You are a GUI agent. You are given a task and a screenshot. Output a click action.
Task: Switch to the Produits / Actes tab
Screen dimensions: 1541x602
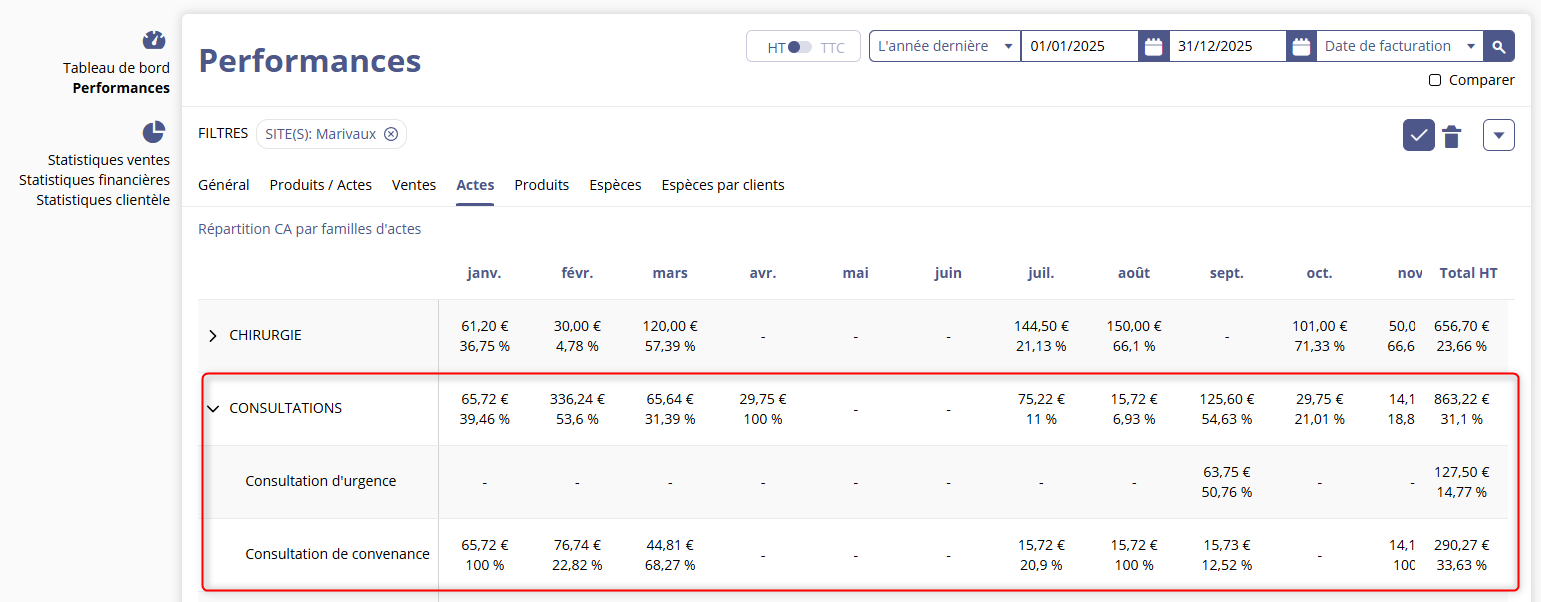(320, 185)
